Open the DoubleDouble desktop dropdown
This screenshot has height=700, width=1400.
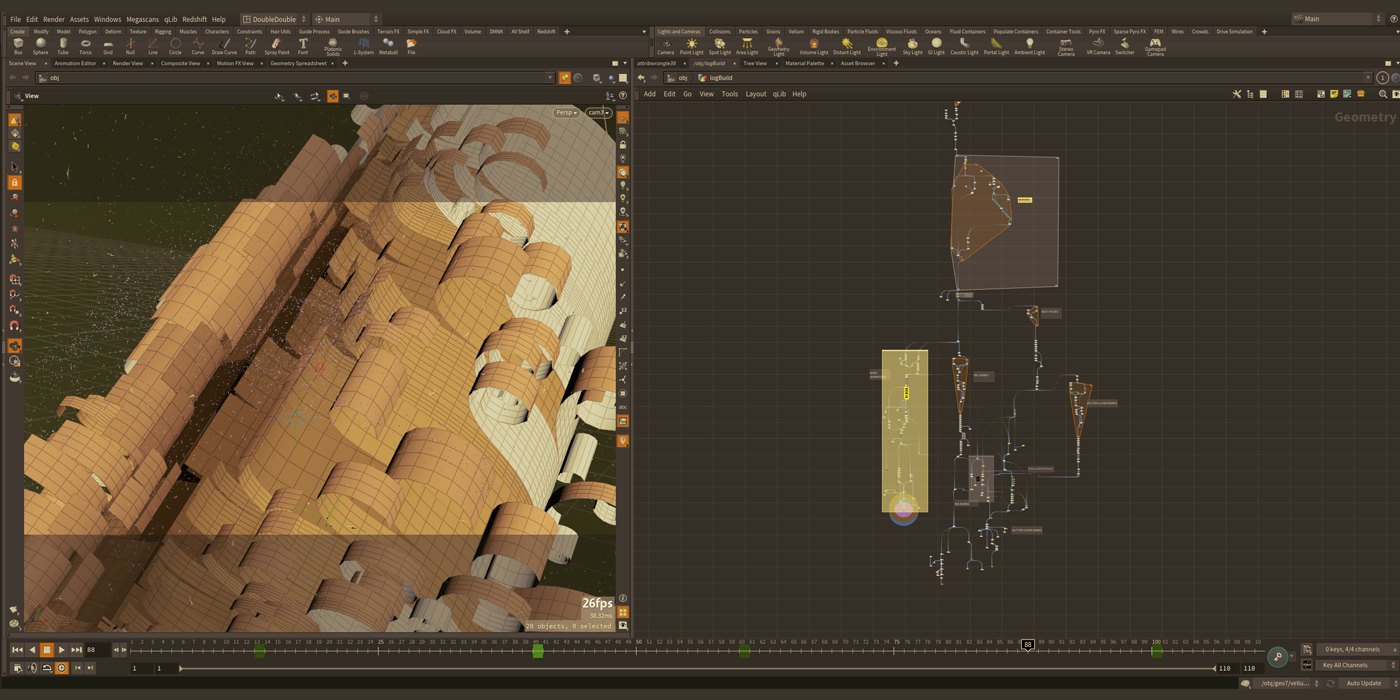click(274, 19)
